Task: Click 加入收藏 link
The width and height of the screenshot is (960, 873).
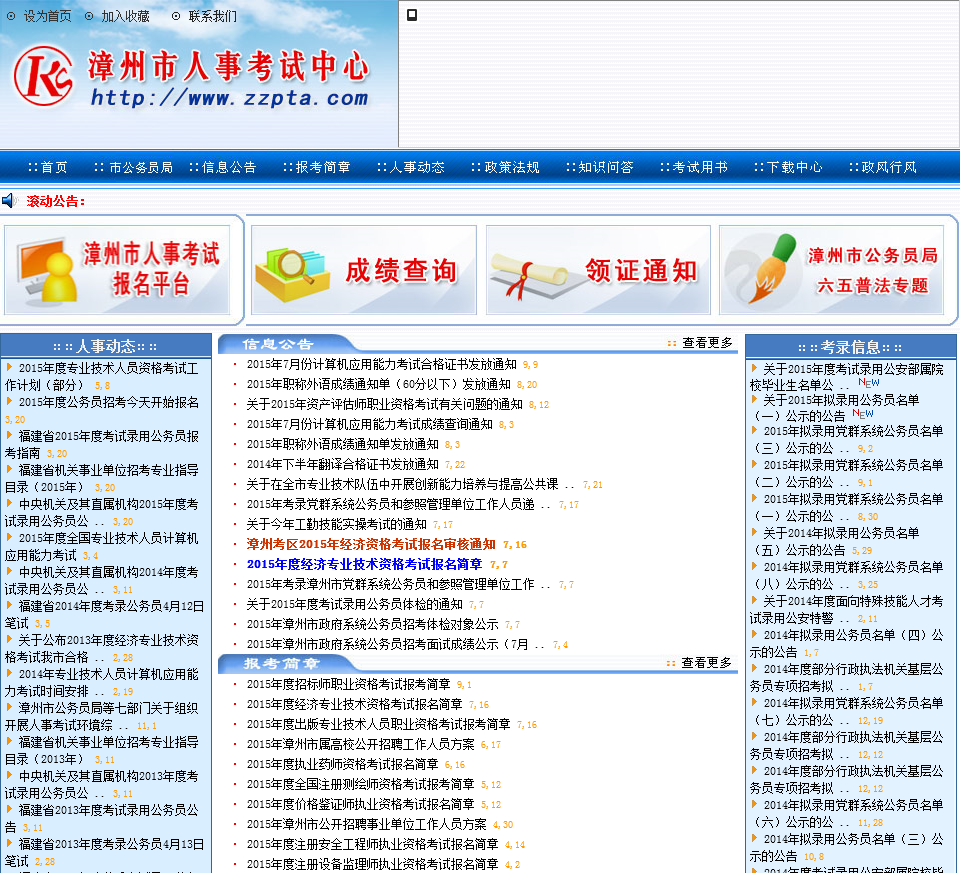Action: click(125, 17)
